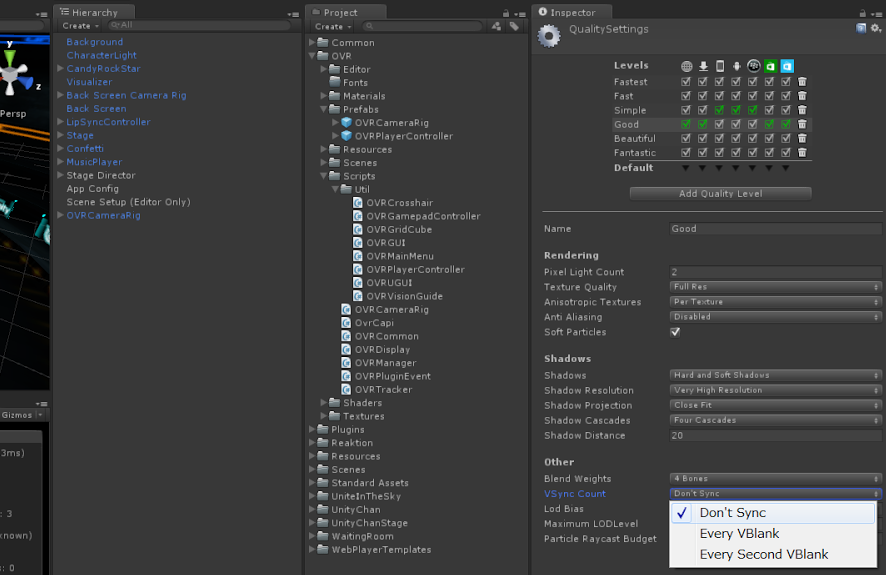886x575 pixels.
Task: Click the QualitySettings large gear icon
Action: point(549,36)
